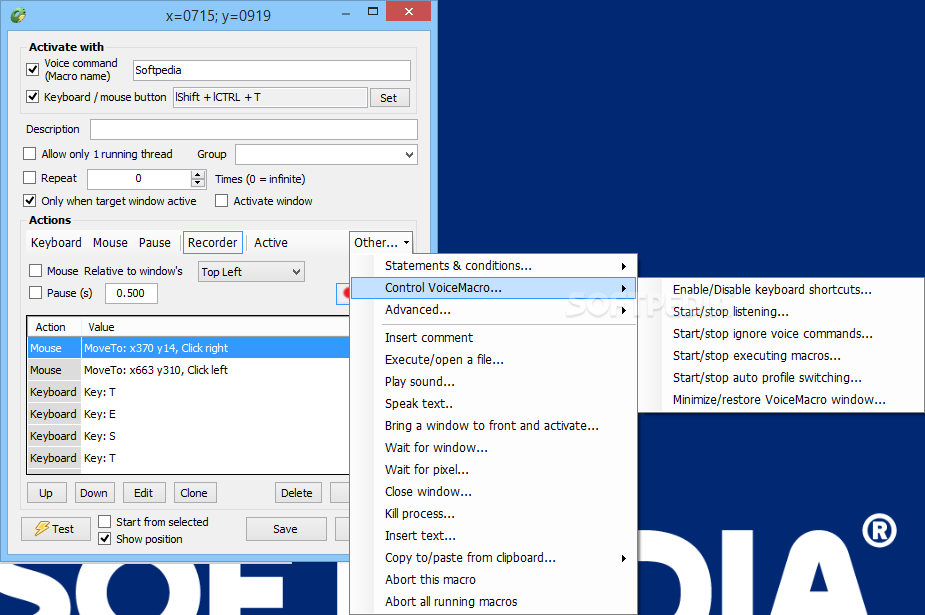
Task: Click the Down button
Action: [94, 493]
